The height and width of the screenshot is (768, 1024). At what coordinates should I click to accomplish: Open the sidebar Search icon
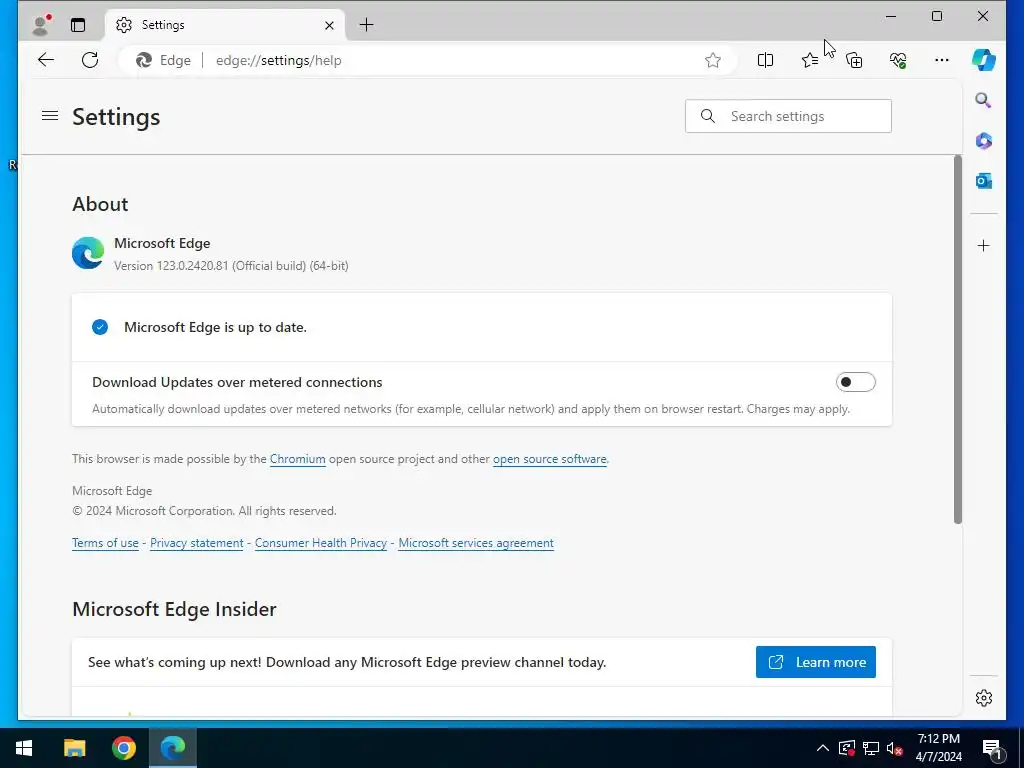[984, 101]
